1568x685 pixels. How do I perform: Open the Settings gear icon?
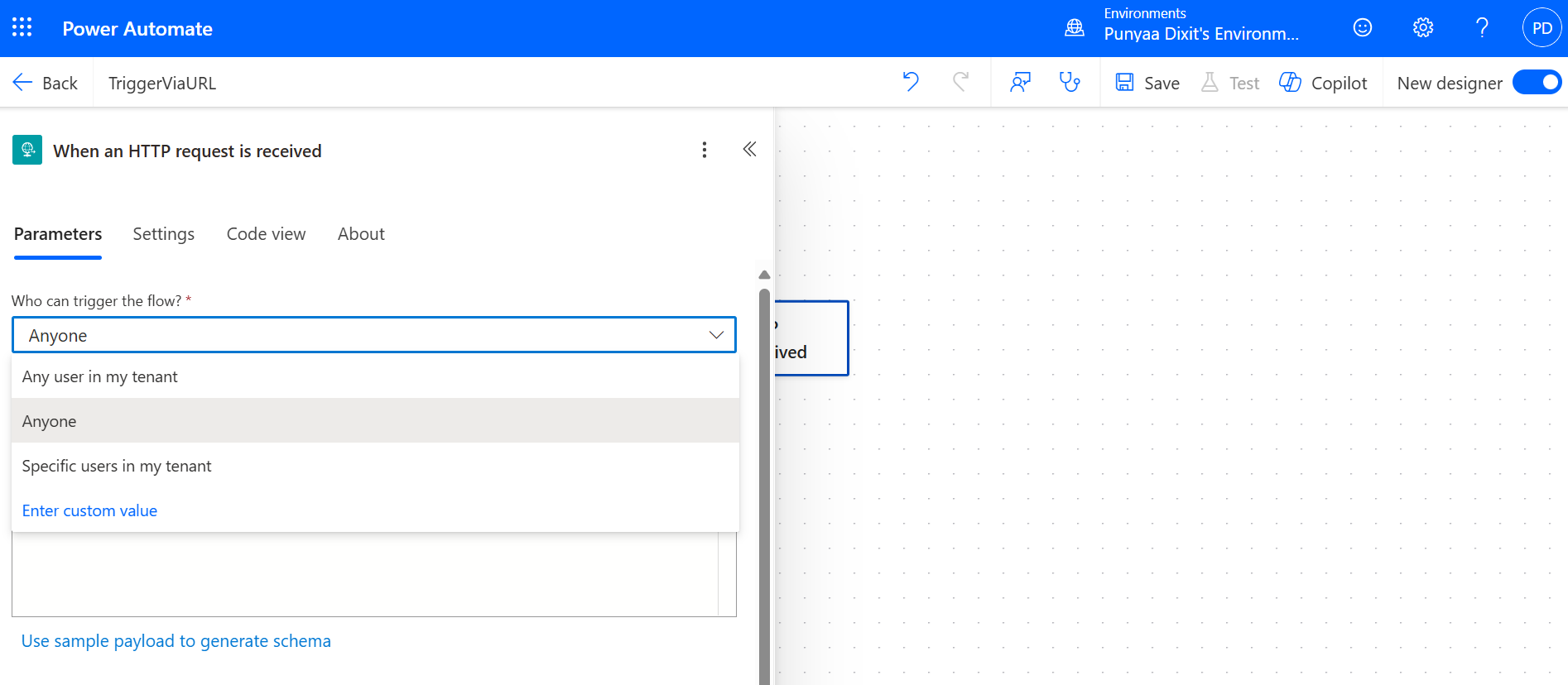1422,28
